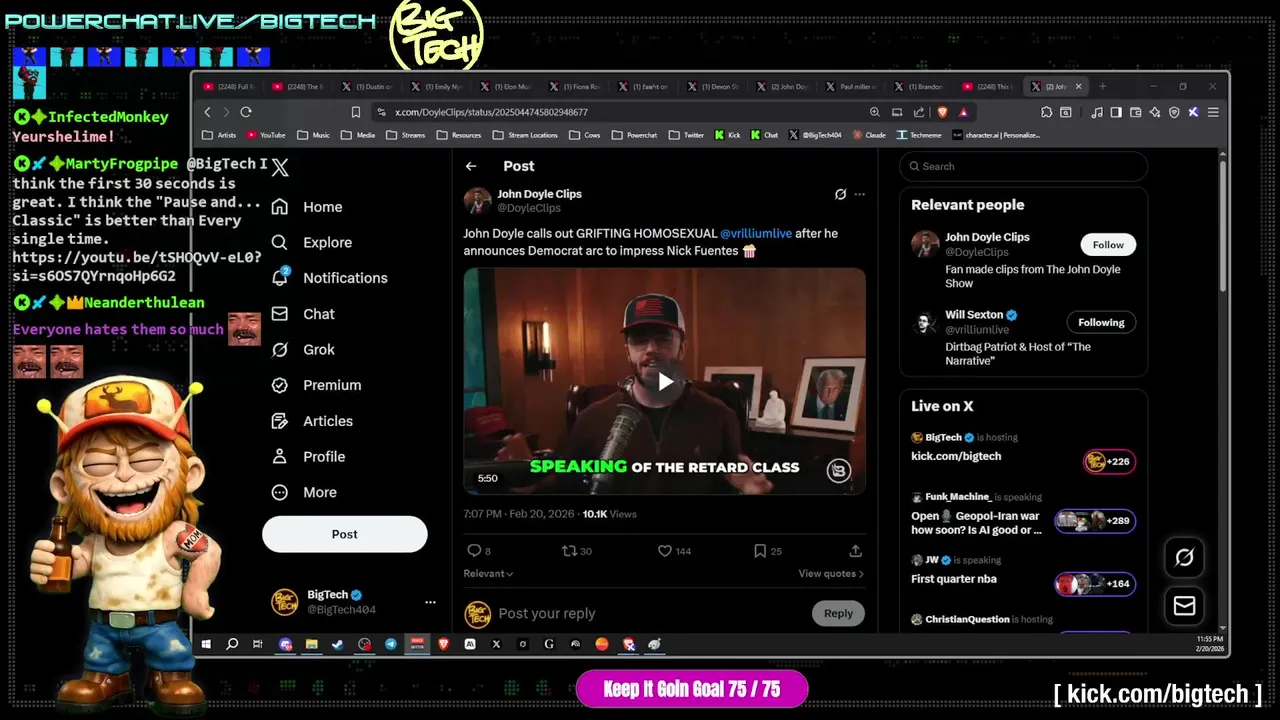Click the X Search box
The height and width of the screenshot is (720, 1280).
coord(1023,166)
